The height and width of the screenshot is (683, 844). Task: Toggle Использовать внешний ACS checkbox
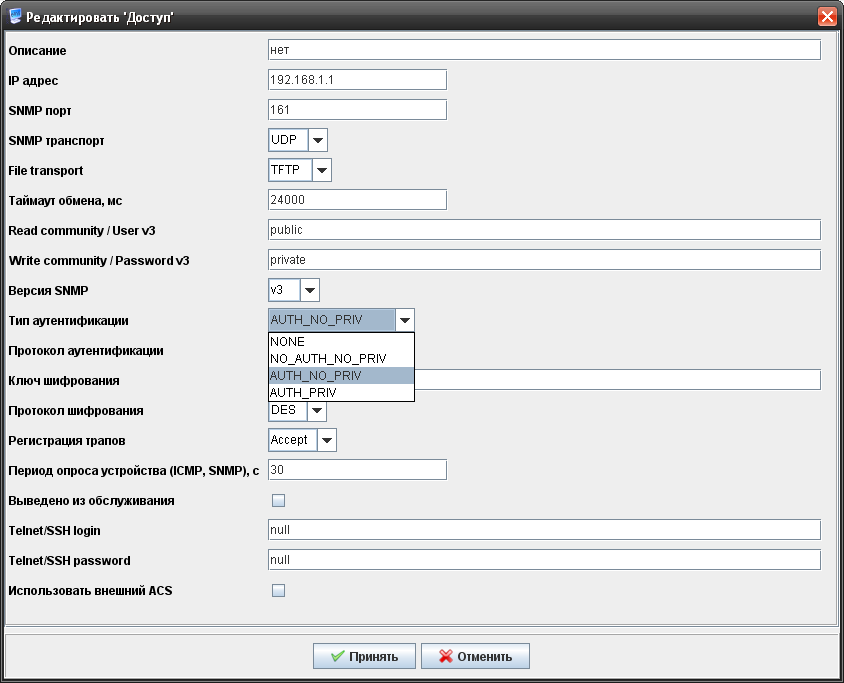[x=278, y=590]
